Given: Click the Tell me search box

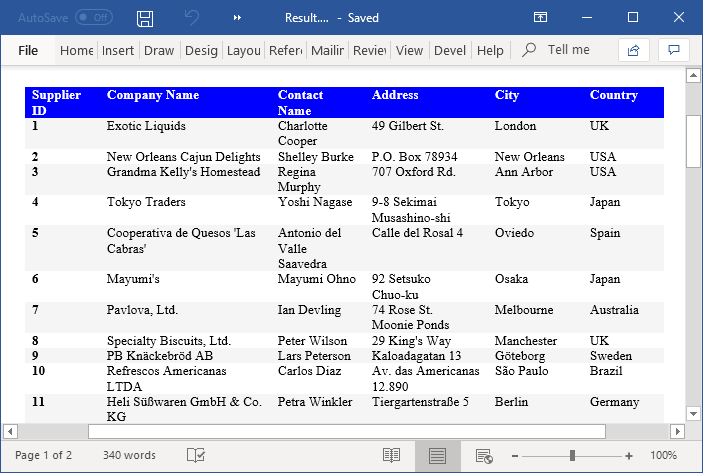Looking at the screenshot, I should point(568,50).
